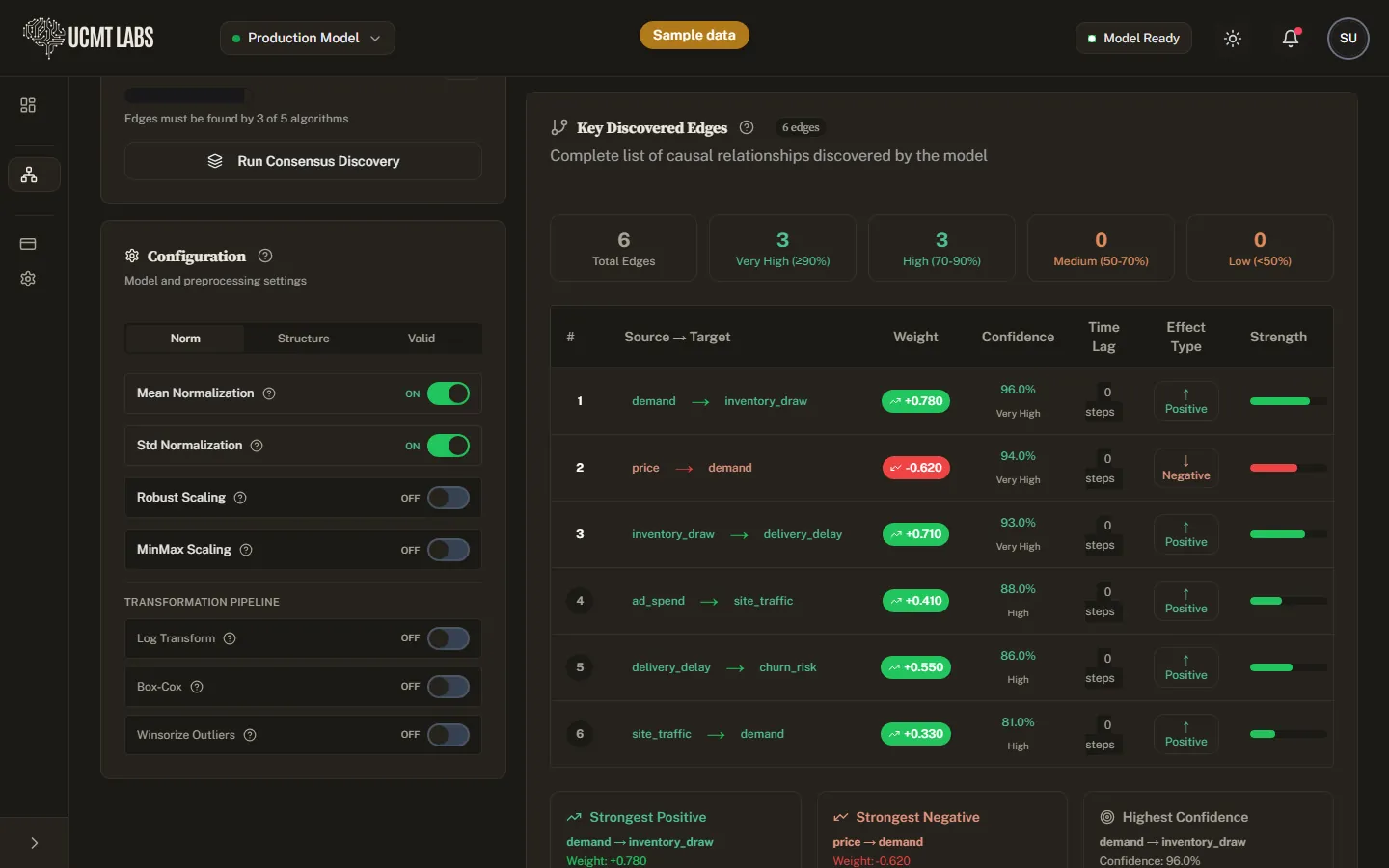This screenshot has width=1389, height=868.
Task: Open Box-Cox help tooltip icon
Action: 197,687
